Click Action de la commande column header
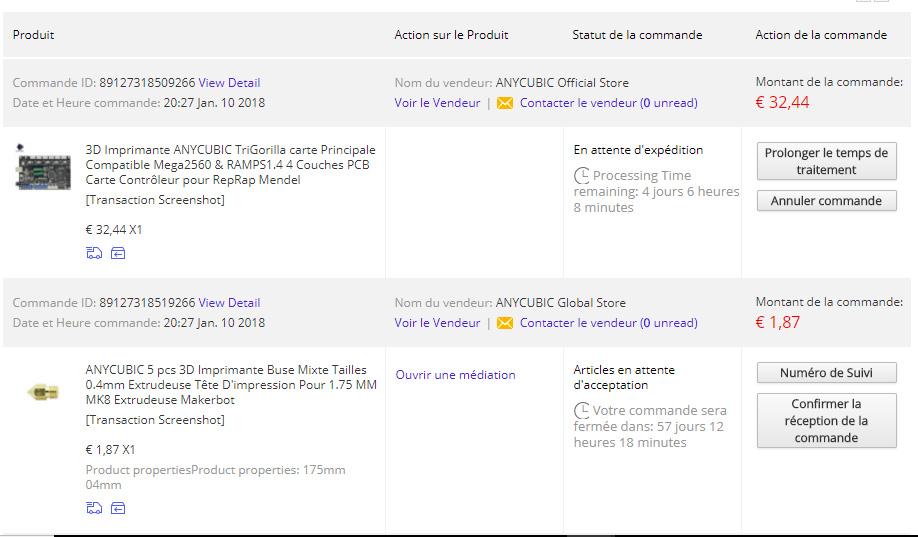918x537 pixels. (821, 35)
